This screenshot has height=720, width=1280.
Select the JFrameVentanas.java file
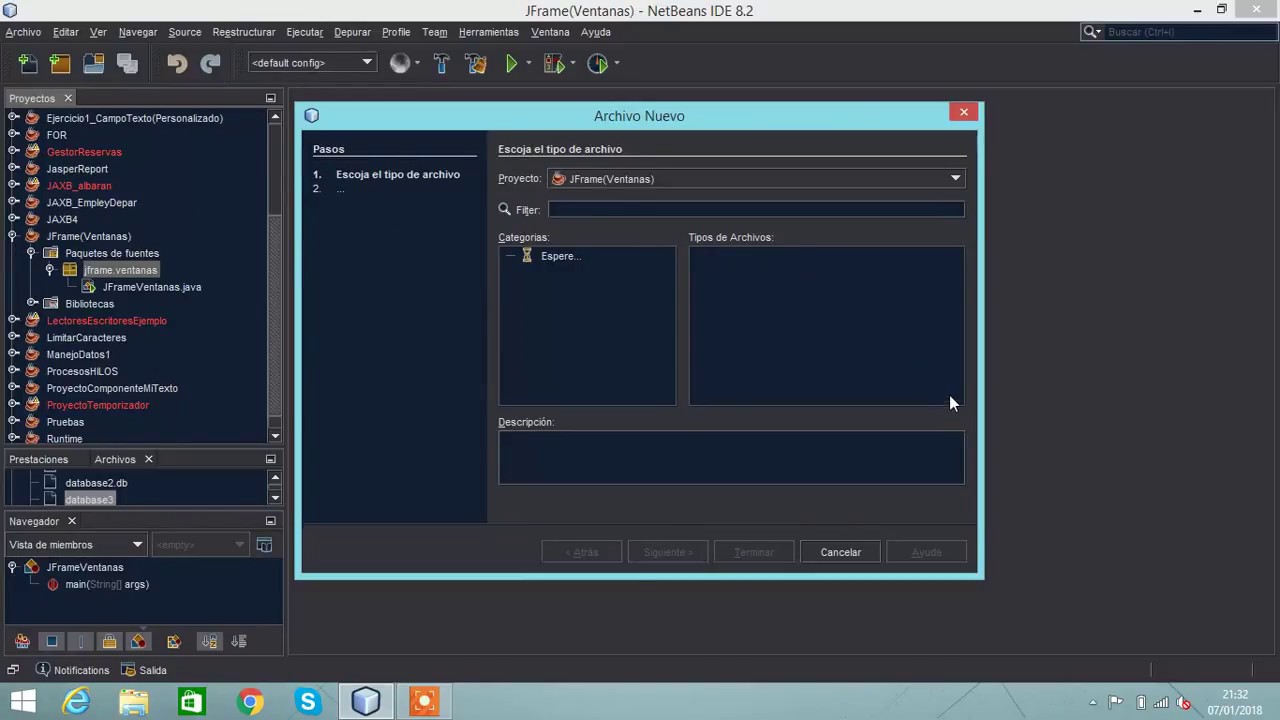coord(152,287)
